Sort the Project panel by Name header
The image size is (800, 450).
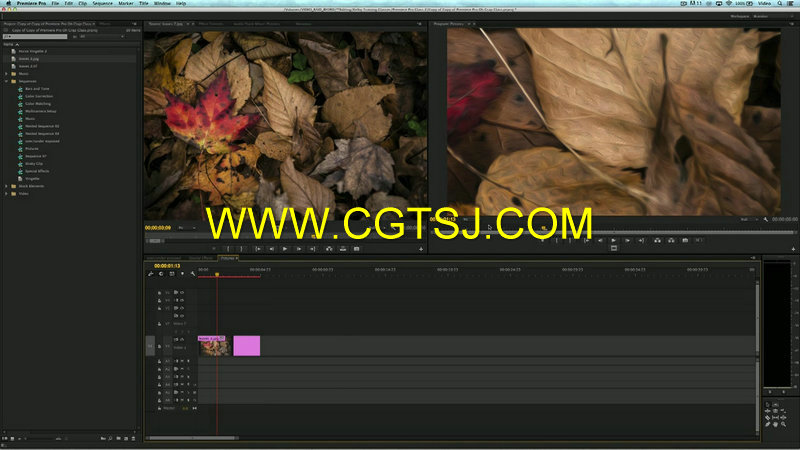click(9, 44)
